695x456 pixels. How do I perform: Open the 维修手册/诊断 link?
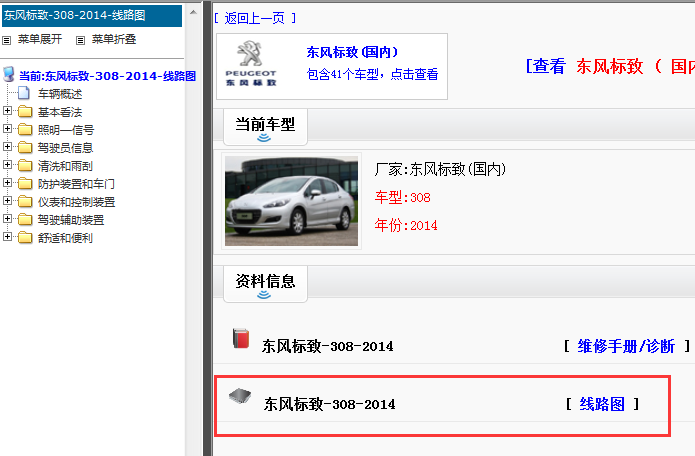pyautogui.click(x=626, y=346)
